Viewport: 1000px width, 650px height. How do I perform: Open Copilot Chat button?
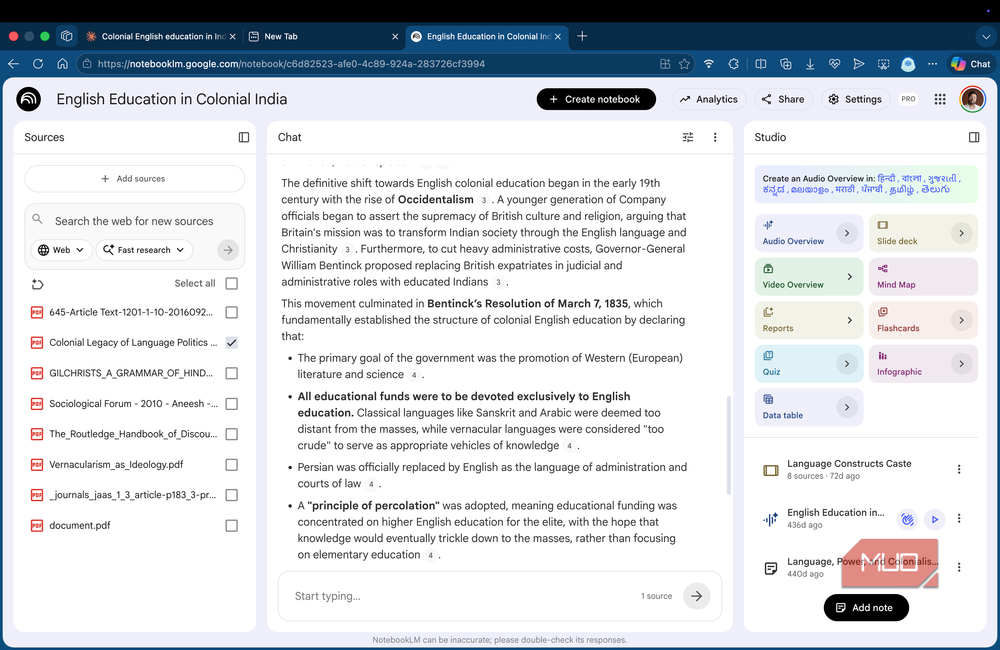(x=971, y=64)
